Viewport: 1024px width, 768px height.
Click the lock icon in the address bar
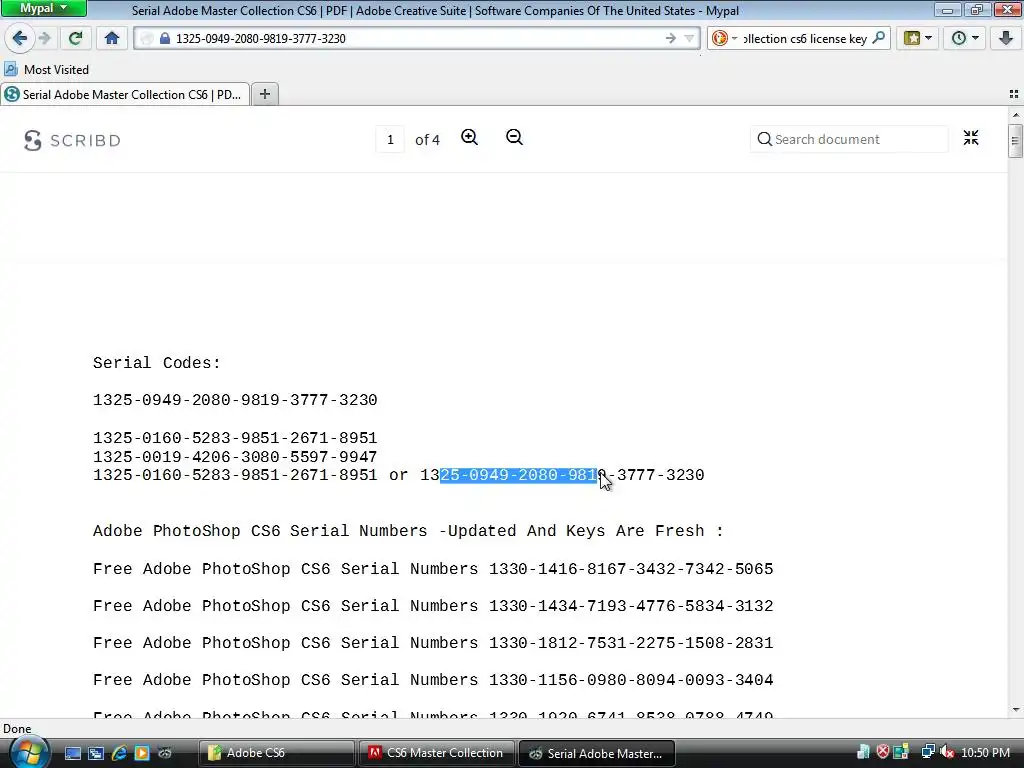165,39
